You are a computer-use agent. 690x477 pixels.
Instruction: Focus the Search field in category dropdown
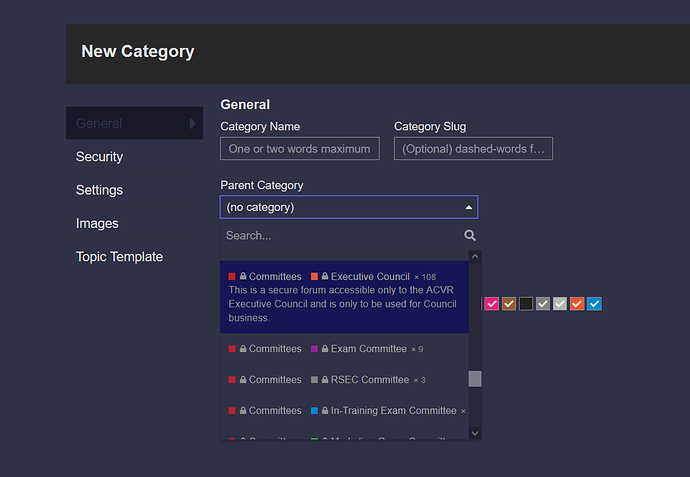[x=342, y=235]
